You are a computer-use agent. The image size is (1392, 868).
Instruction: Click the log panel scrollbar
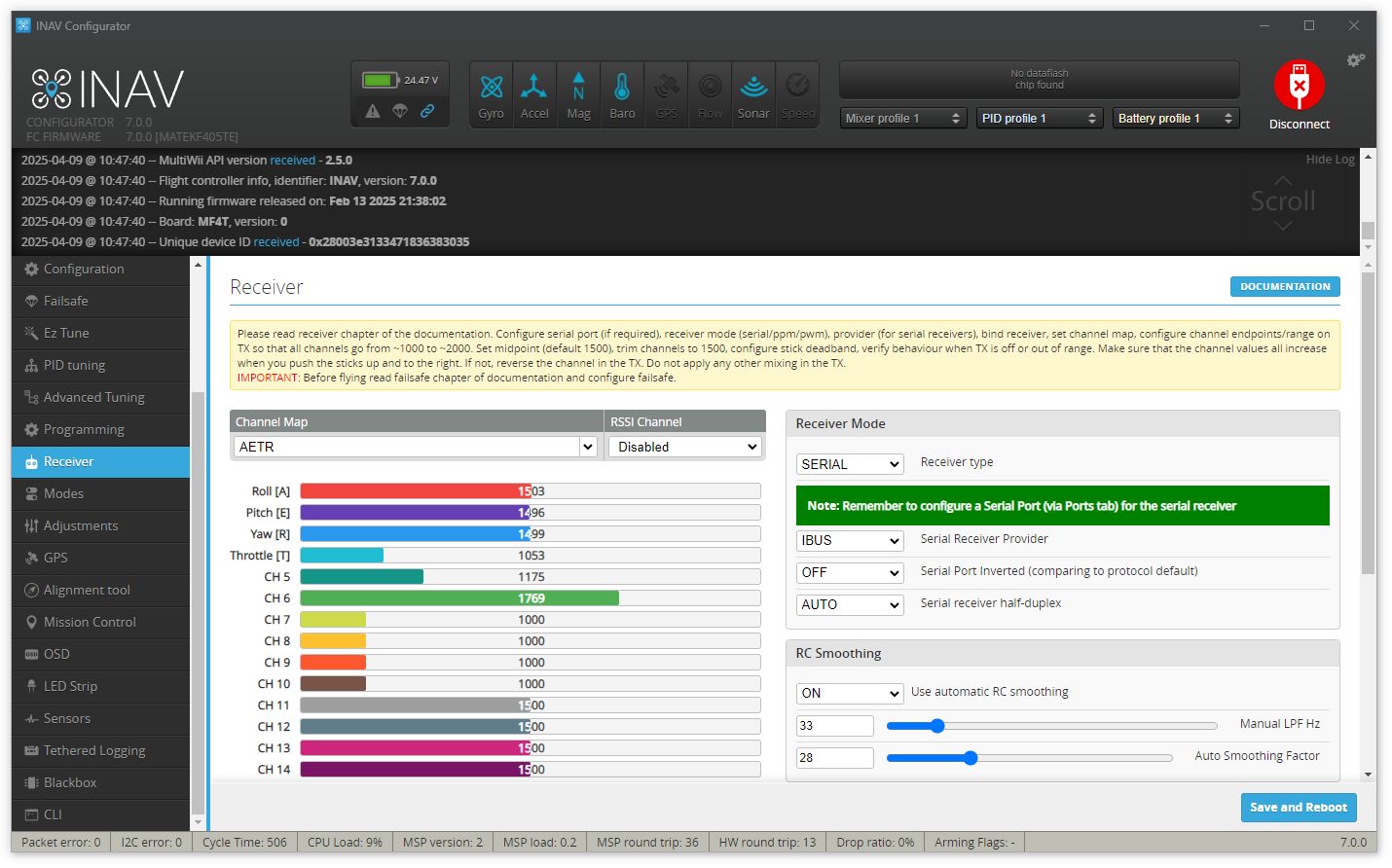1368,201
